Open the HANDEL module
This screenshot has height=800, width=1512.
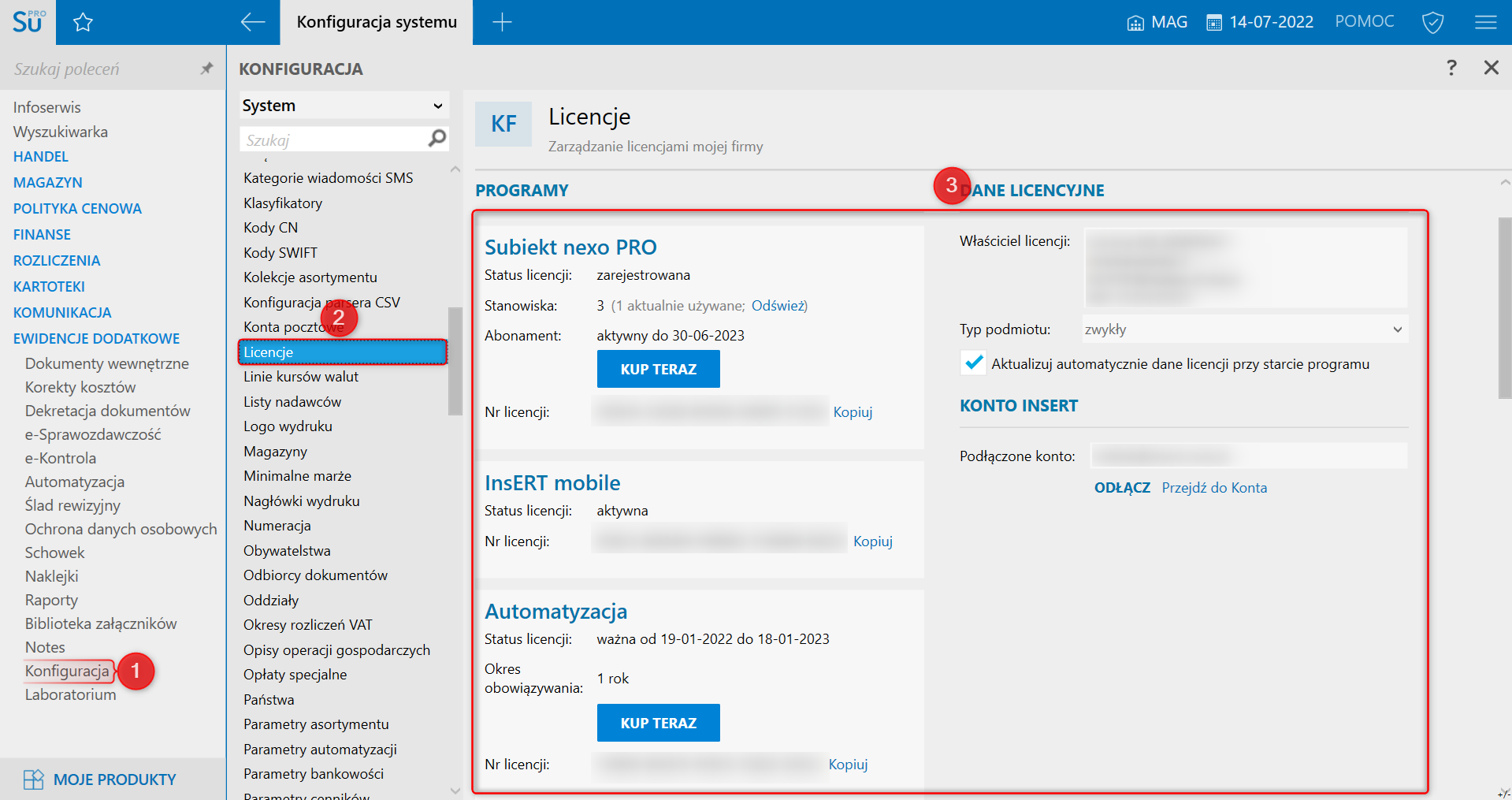[x=41, y=157]
